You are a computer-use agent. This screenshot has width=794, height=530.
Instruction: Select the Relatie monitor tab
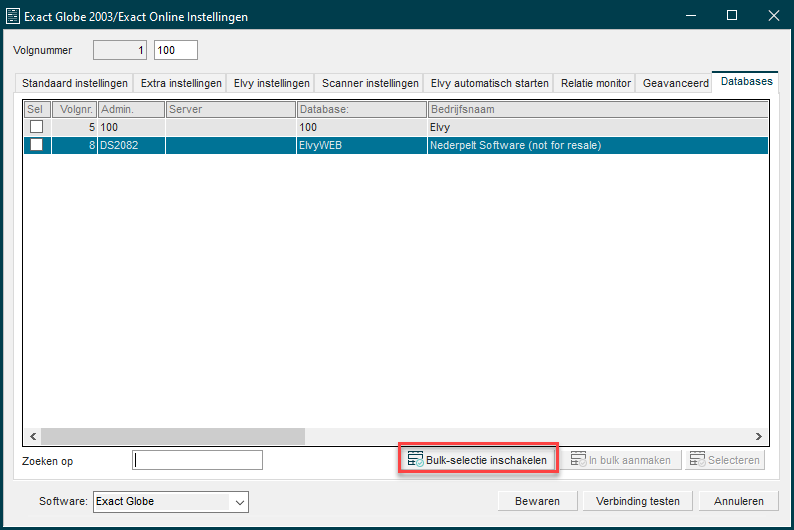point(596,83)
